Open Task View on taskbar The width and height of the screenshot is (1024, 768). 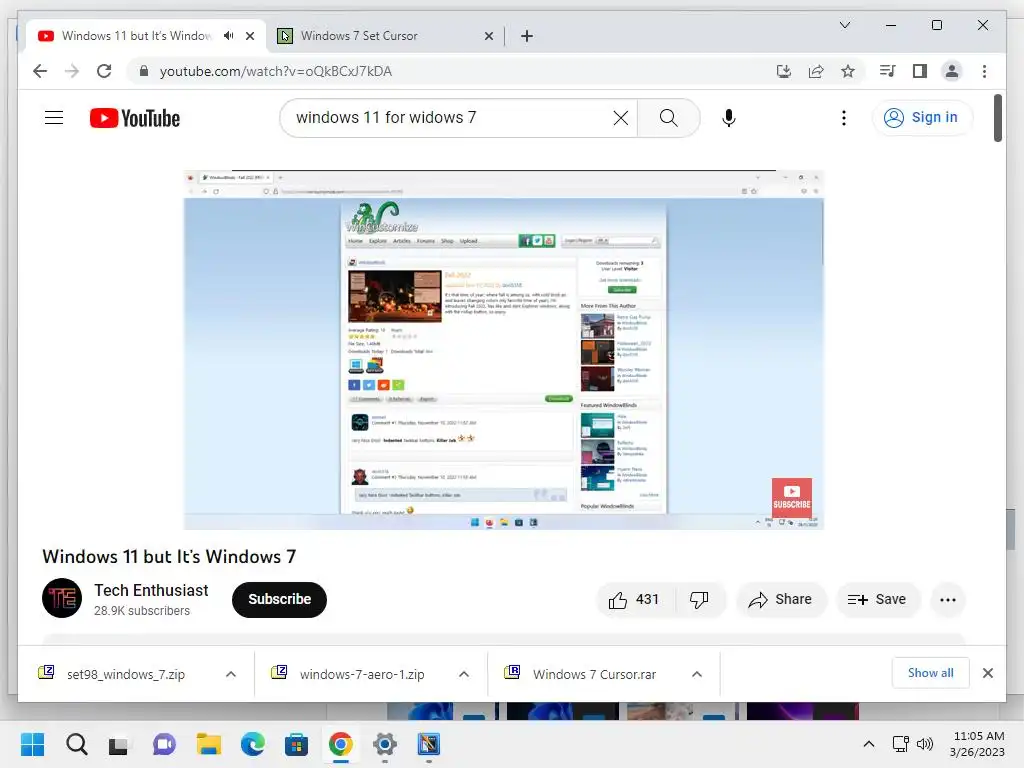(x=120, y=744)
